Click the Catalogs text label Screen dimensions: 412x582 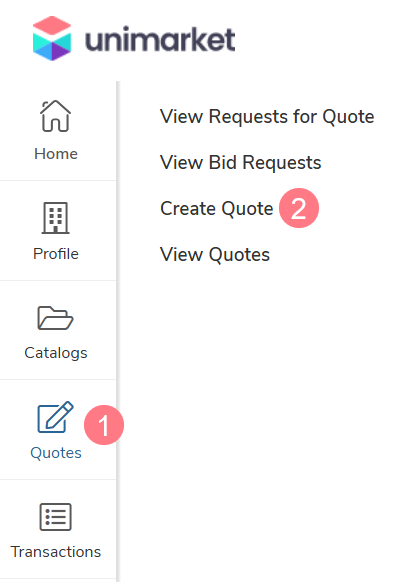[56, 353]
